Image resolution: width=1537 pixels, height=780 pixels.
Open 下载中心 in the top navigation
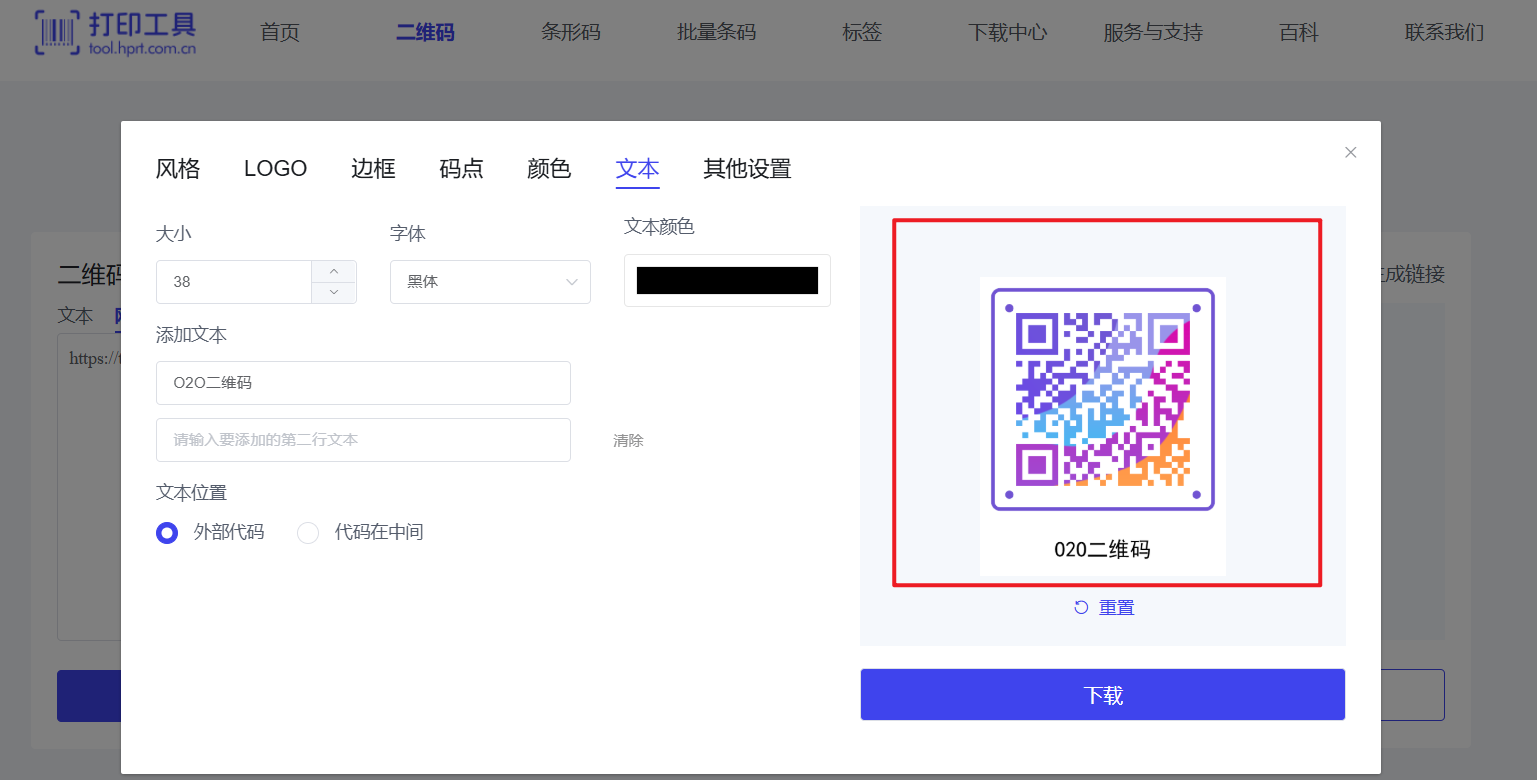pos(1007,32)
